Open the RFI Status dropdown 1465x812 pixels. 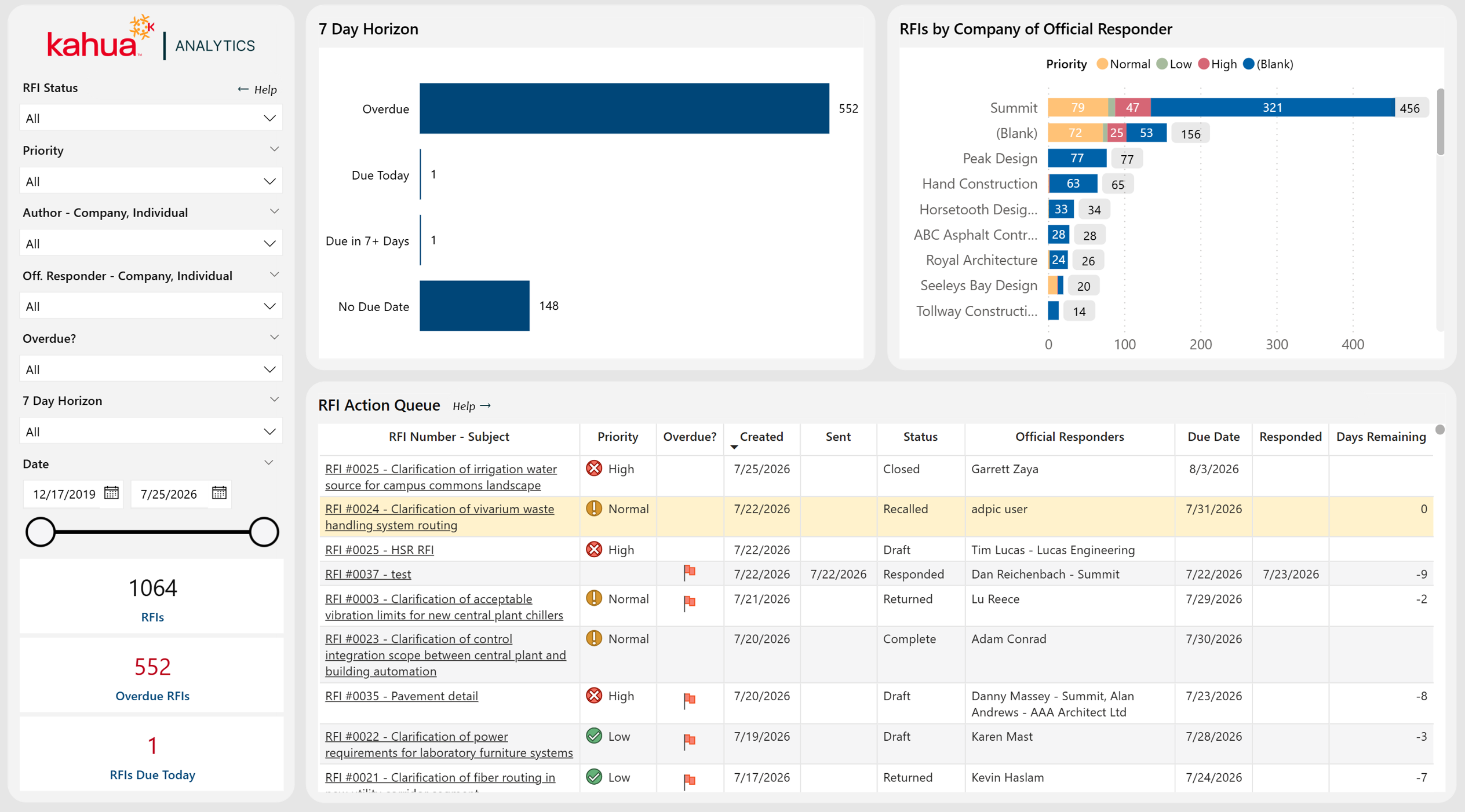(x=151, y=118)
